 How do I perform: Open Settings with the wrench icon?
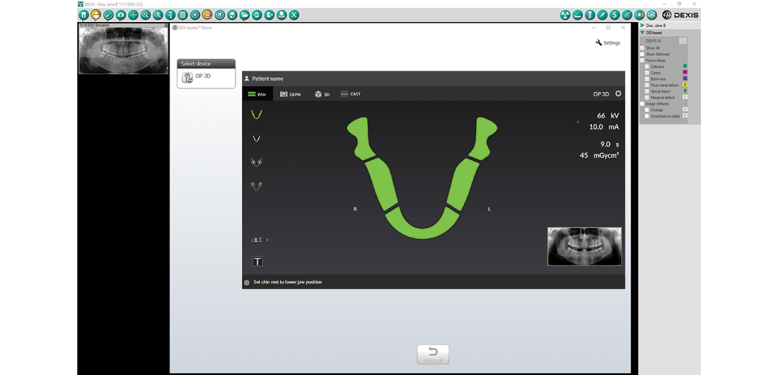click(x=608, y=43)
